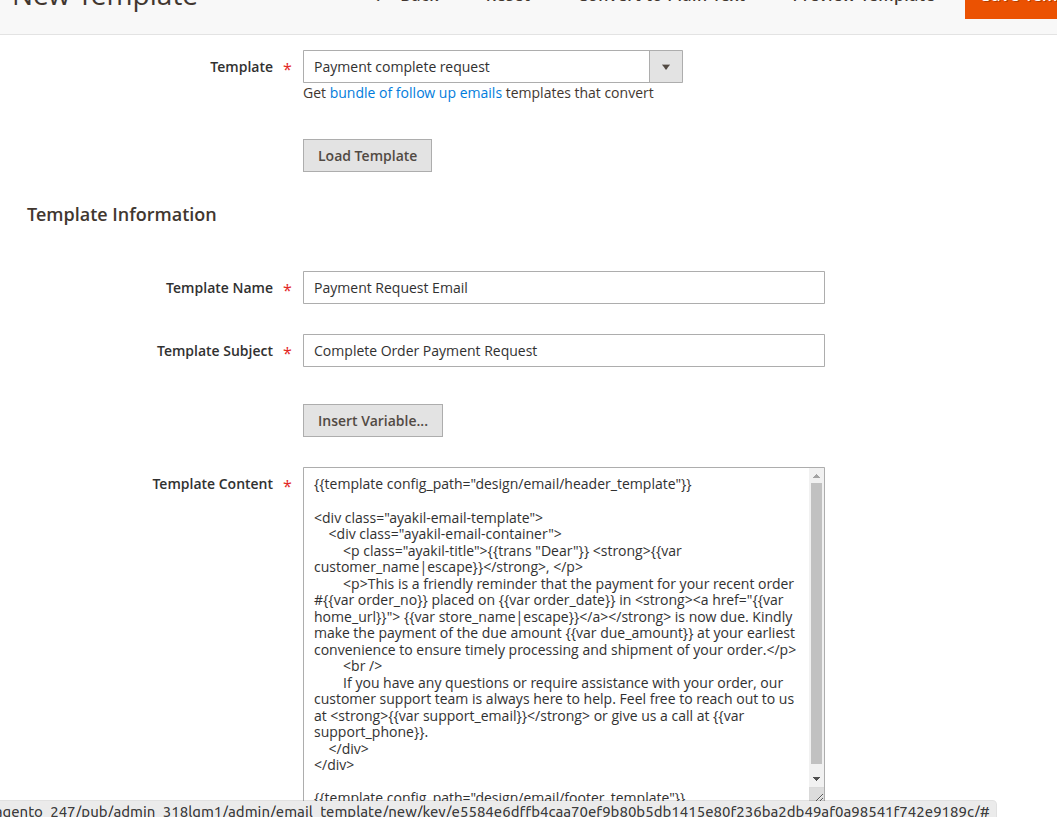Image resolution: width=1057 pixels, height=817 pixels.
Task: Open Preview Template from the header
Action: click(x=863, y=3)
